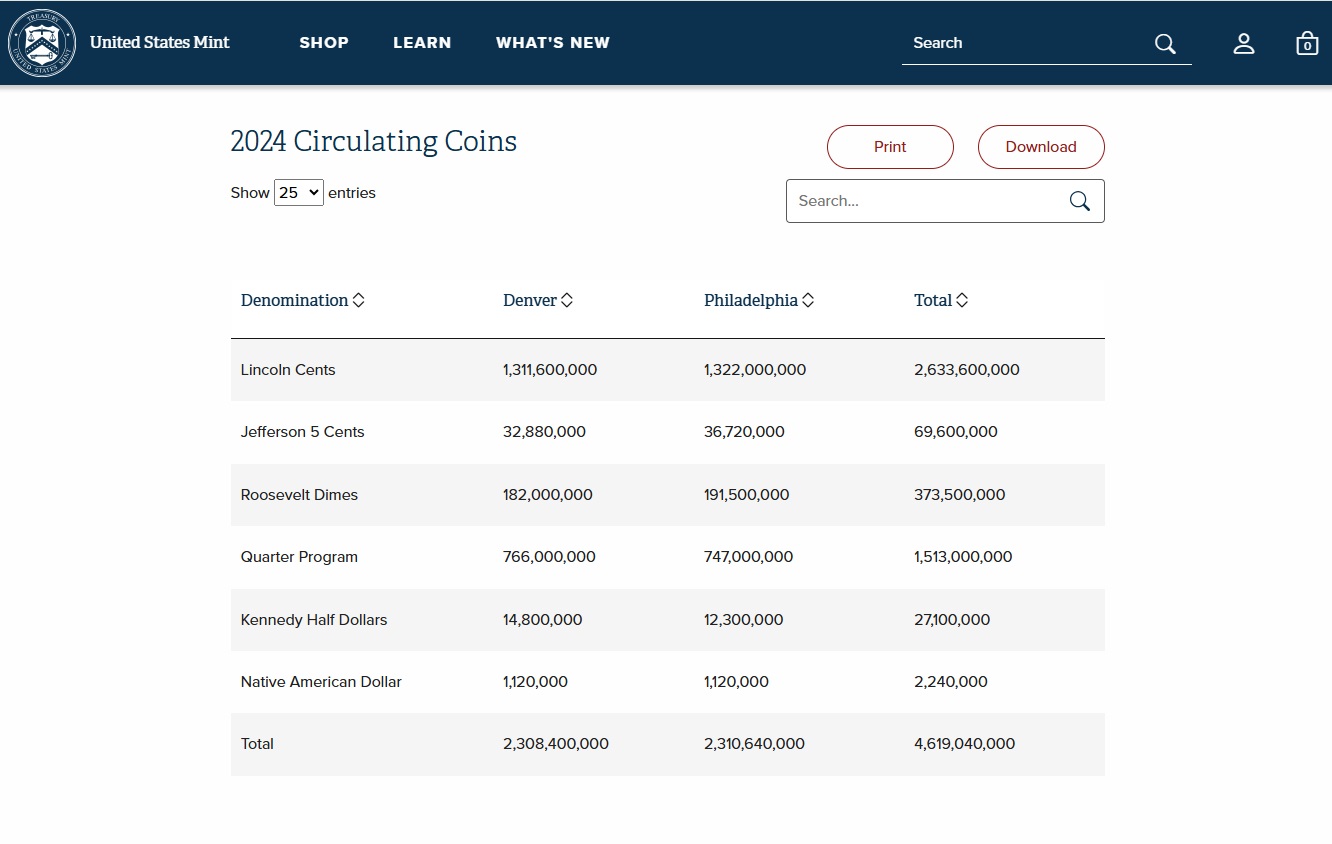Focus the table Search... input box
The width and height of the screenshot is (1332, 844).
(927, 201)
